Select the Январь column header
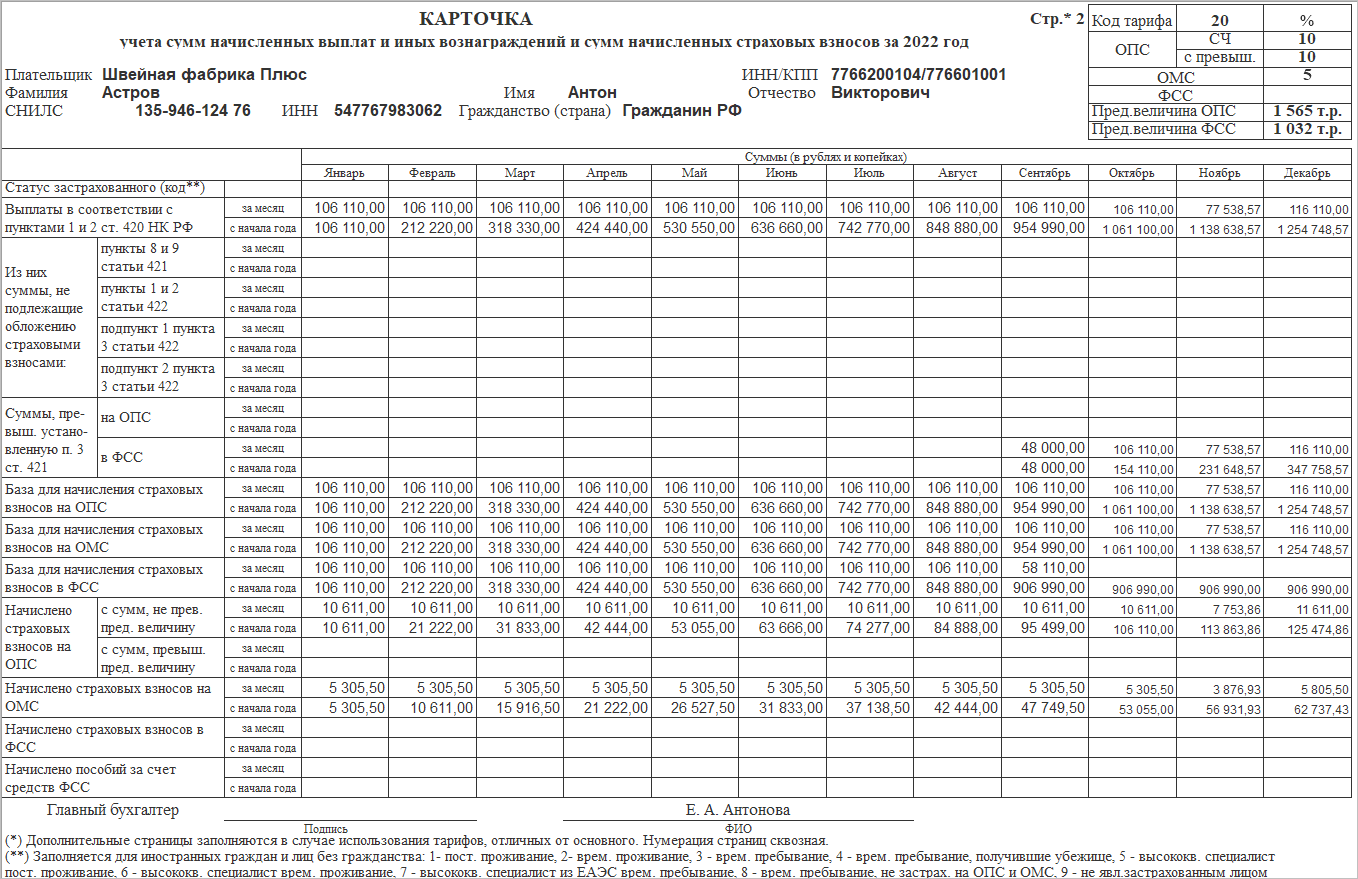 pyautogui.click(x=344, y=173)
